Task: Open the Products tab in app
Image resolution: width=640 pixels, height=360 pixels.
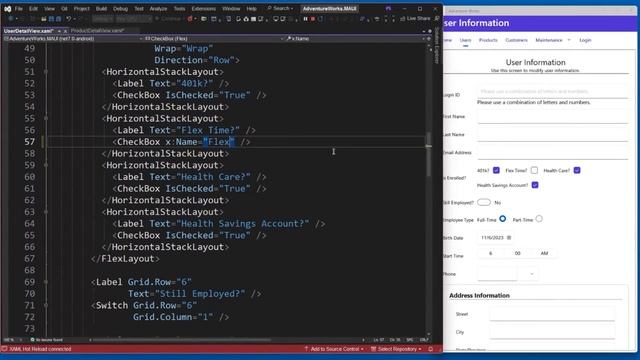Action: (488, 40)
